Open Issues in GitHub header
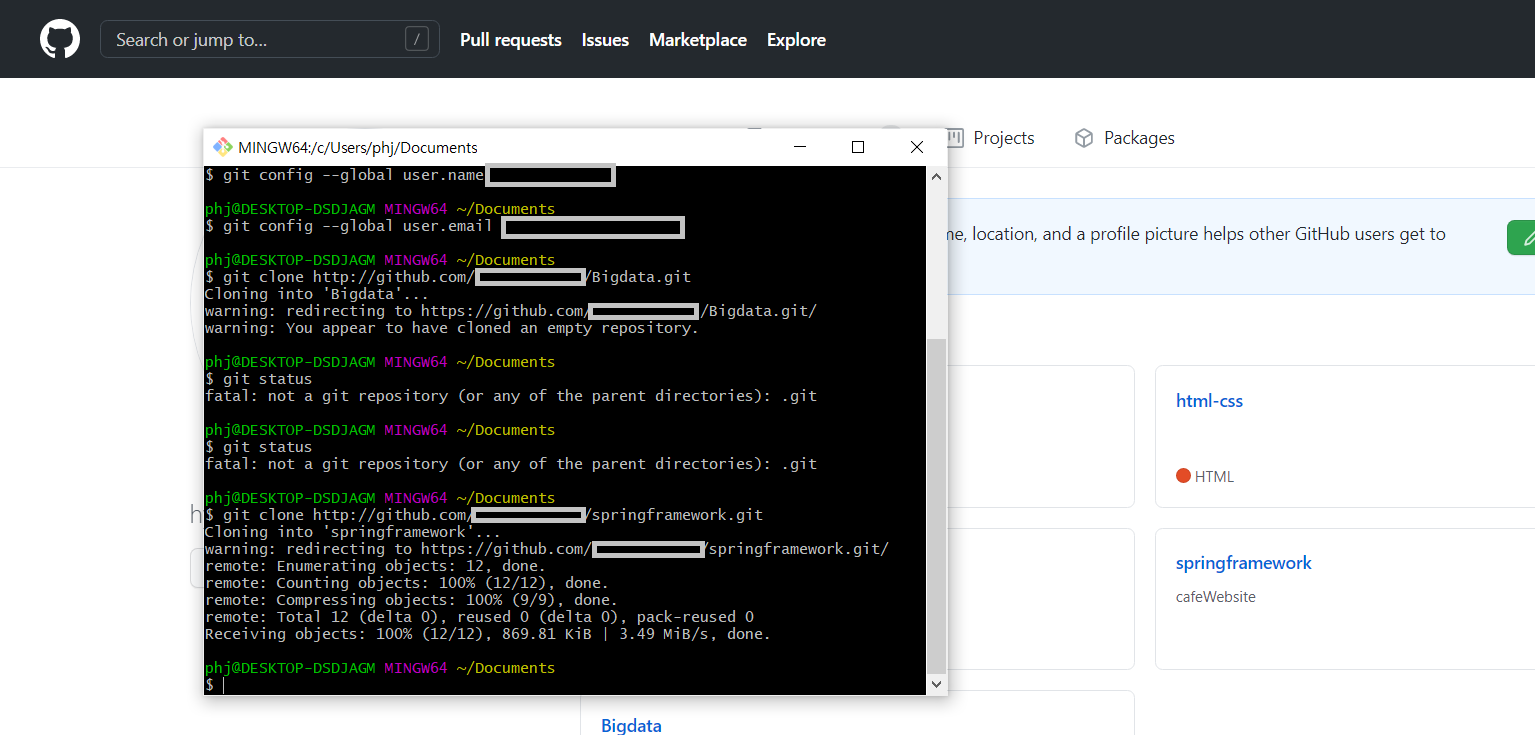 click(605, 40)
